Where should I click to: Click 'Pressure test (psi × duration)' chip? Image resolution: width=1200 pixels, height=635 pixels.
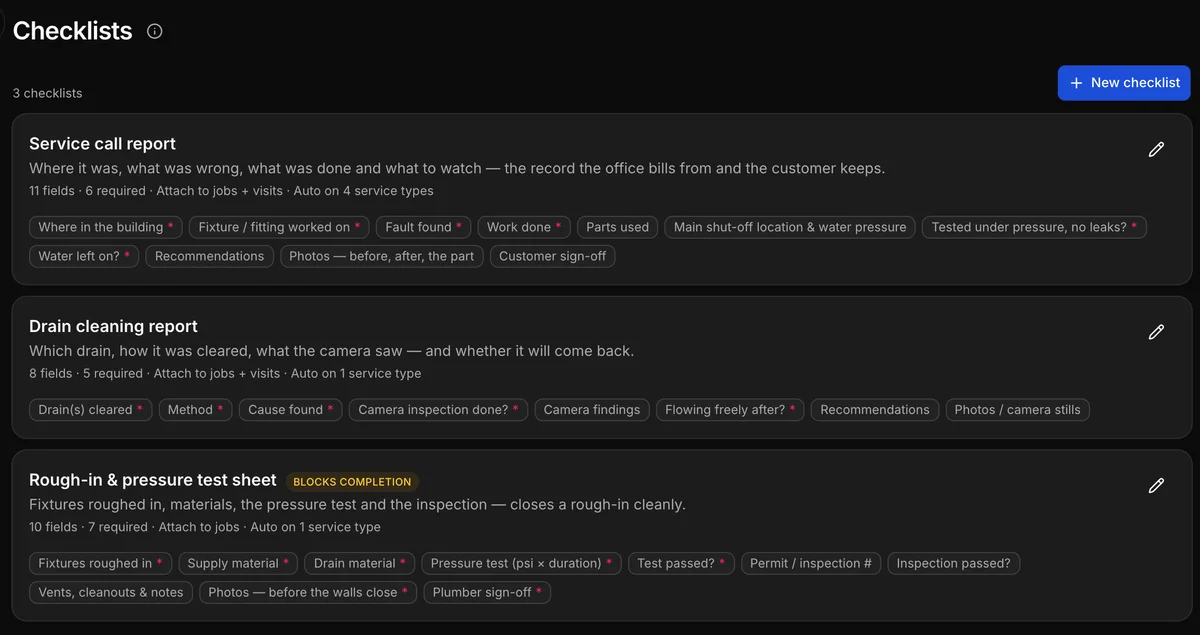pyautogui.click(x=521, y=563)
